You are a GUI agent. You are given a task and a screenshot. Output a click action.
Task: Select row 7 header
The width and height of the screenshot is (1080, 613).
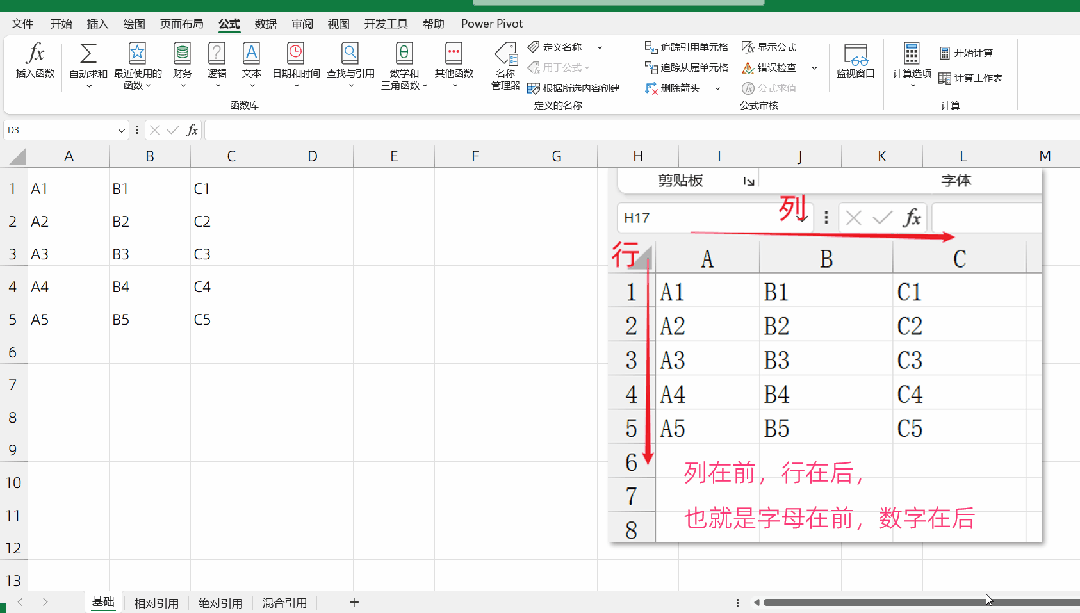click(13, 384)
